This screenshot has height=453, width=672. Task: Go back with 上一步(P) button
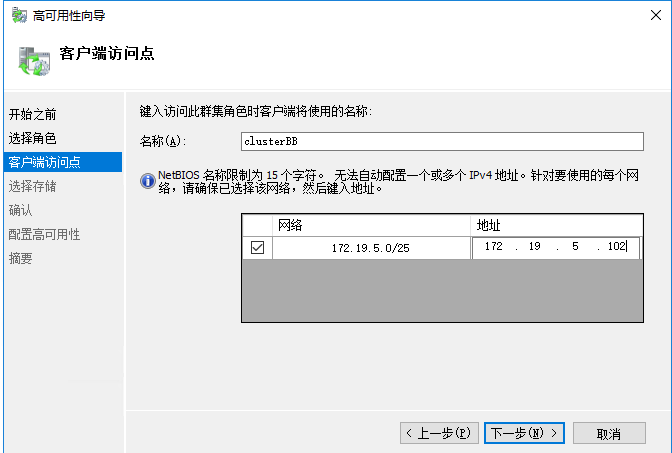(439, 433)
